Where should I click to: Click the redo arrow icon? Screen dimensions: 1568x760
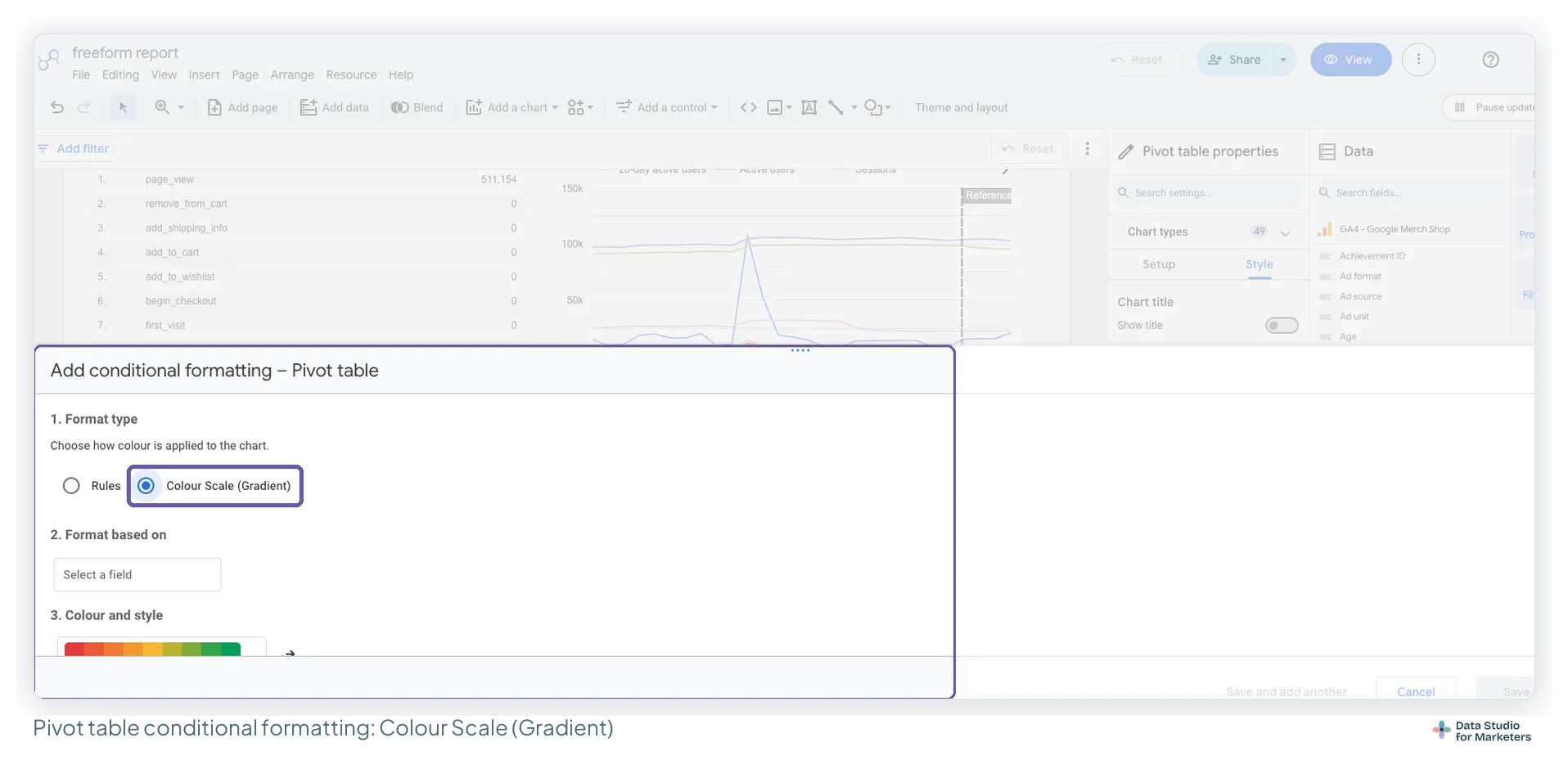pos(83,107)
